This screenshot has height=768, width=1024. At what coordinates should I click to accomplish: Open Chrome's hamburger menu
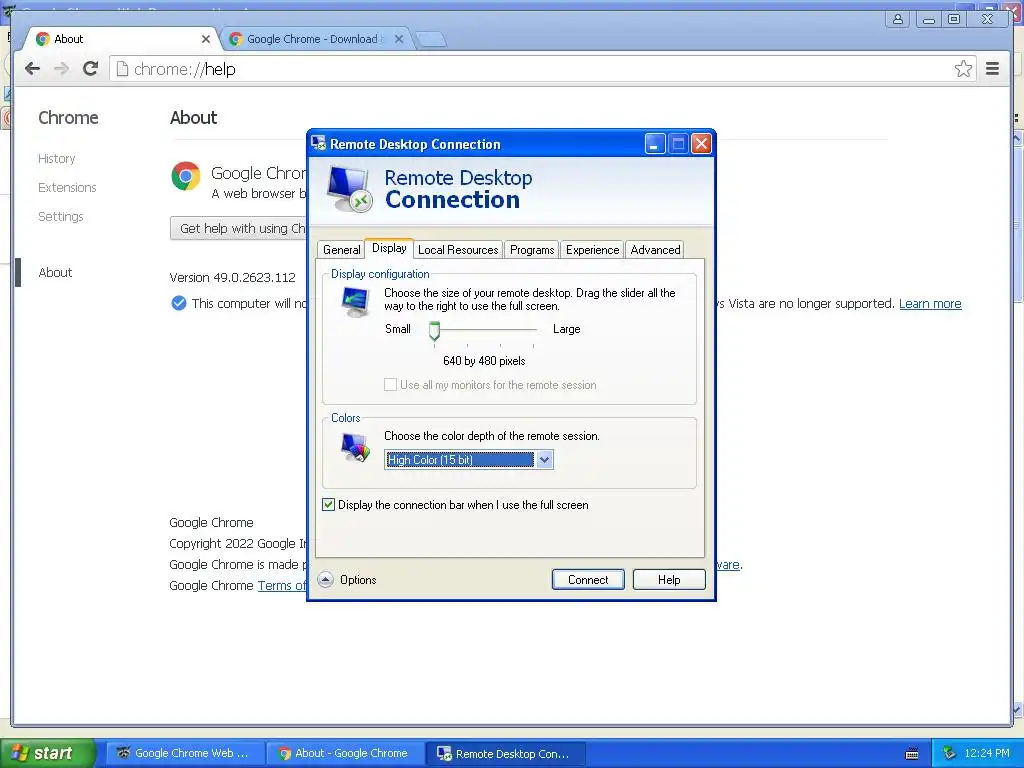click(x=993, y=69)
